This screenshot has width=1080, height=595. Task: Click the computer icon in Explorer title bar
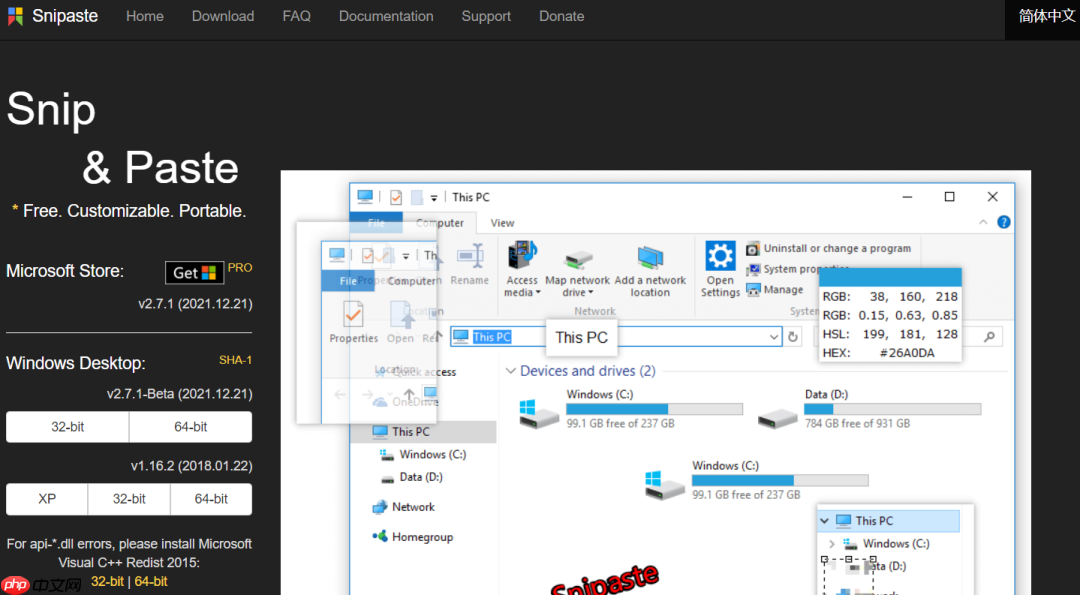tap(365, 197)
